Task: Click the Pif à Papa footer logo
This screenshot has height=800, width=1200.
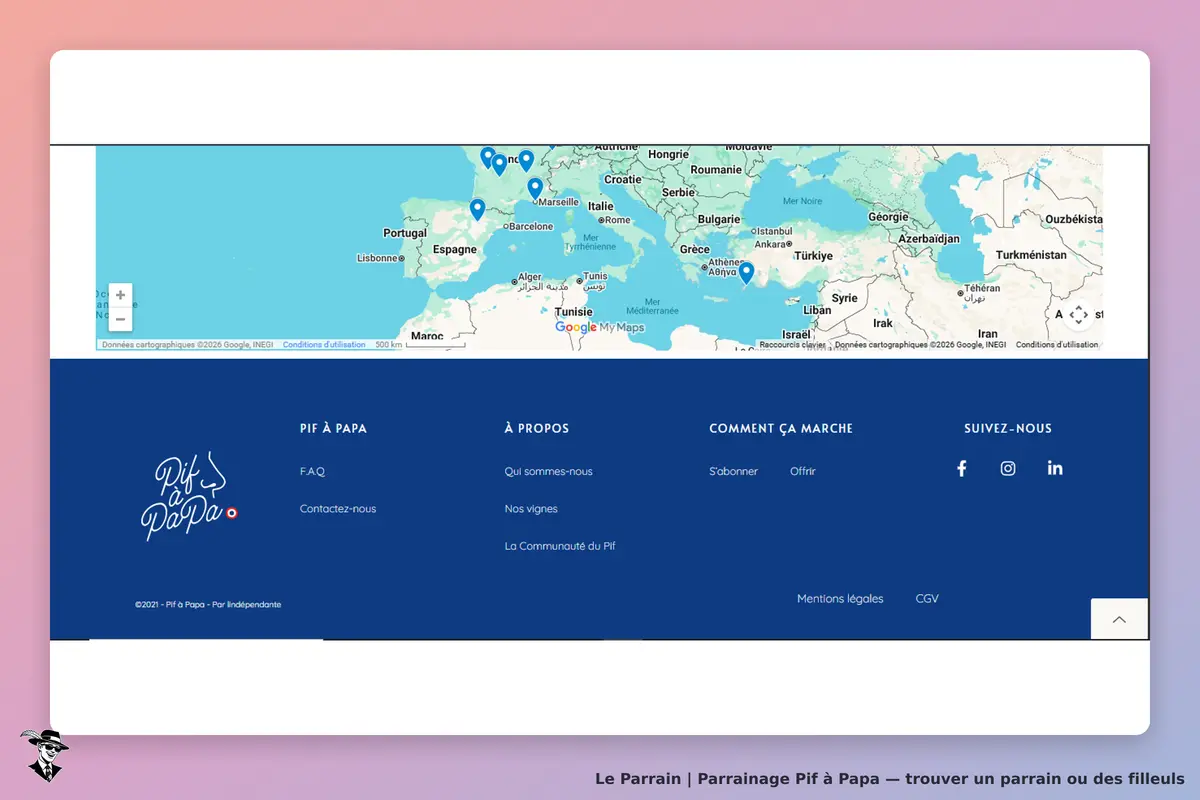Action: [x=188, y=496]
